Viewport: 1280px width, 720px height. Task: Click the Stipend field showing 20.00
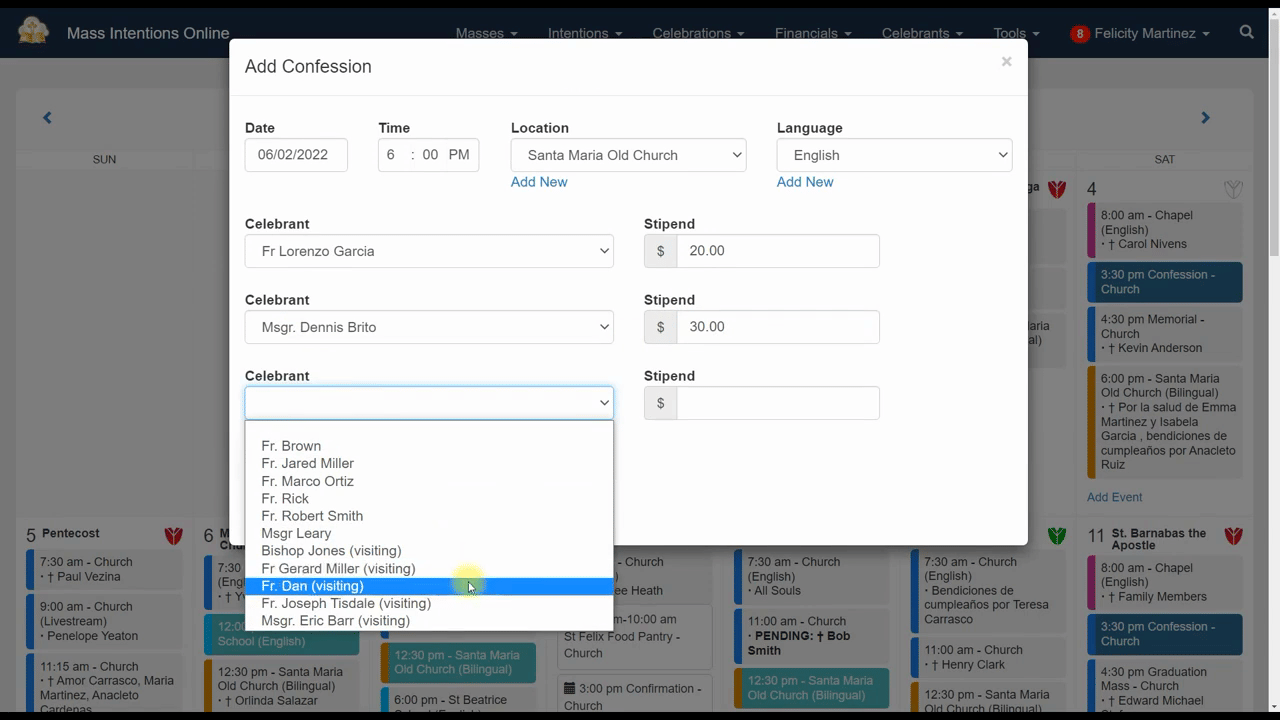coord(778,251)
